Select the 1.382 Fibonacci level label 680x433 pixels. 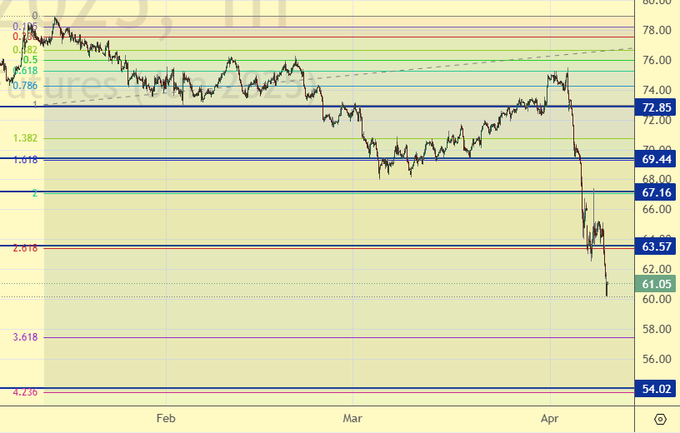[x=25, y=139]
